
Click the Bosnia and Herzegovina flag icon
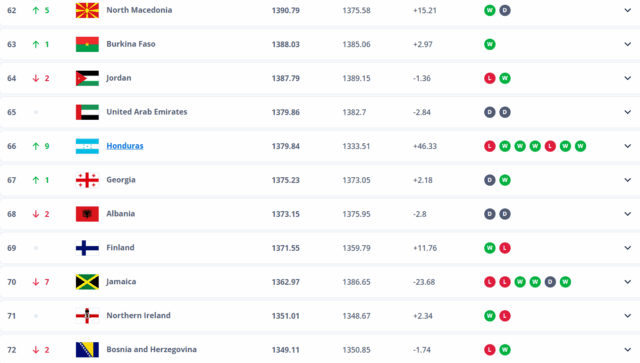click(87, 350)
